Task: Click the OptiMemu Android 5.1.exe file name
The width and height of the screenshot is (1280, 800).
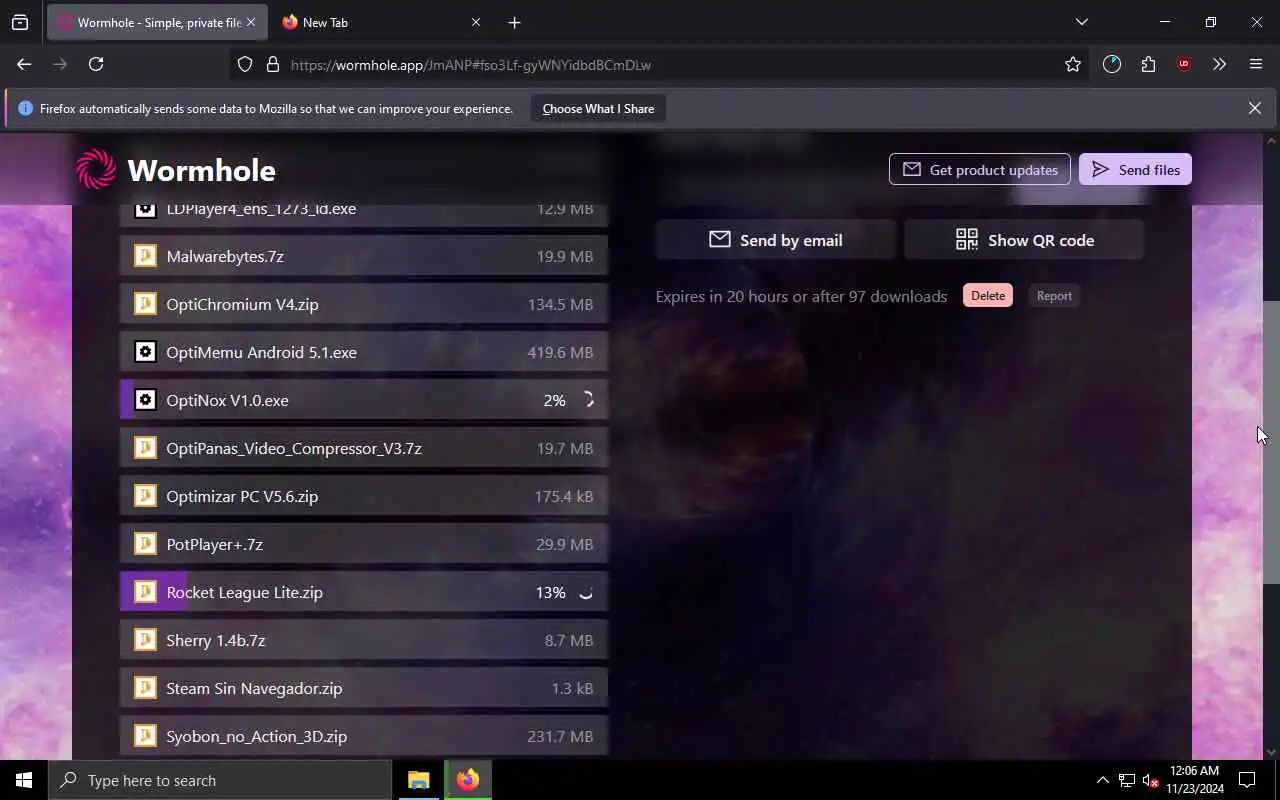Action: [261, 352]
